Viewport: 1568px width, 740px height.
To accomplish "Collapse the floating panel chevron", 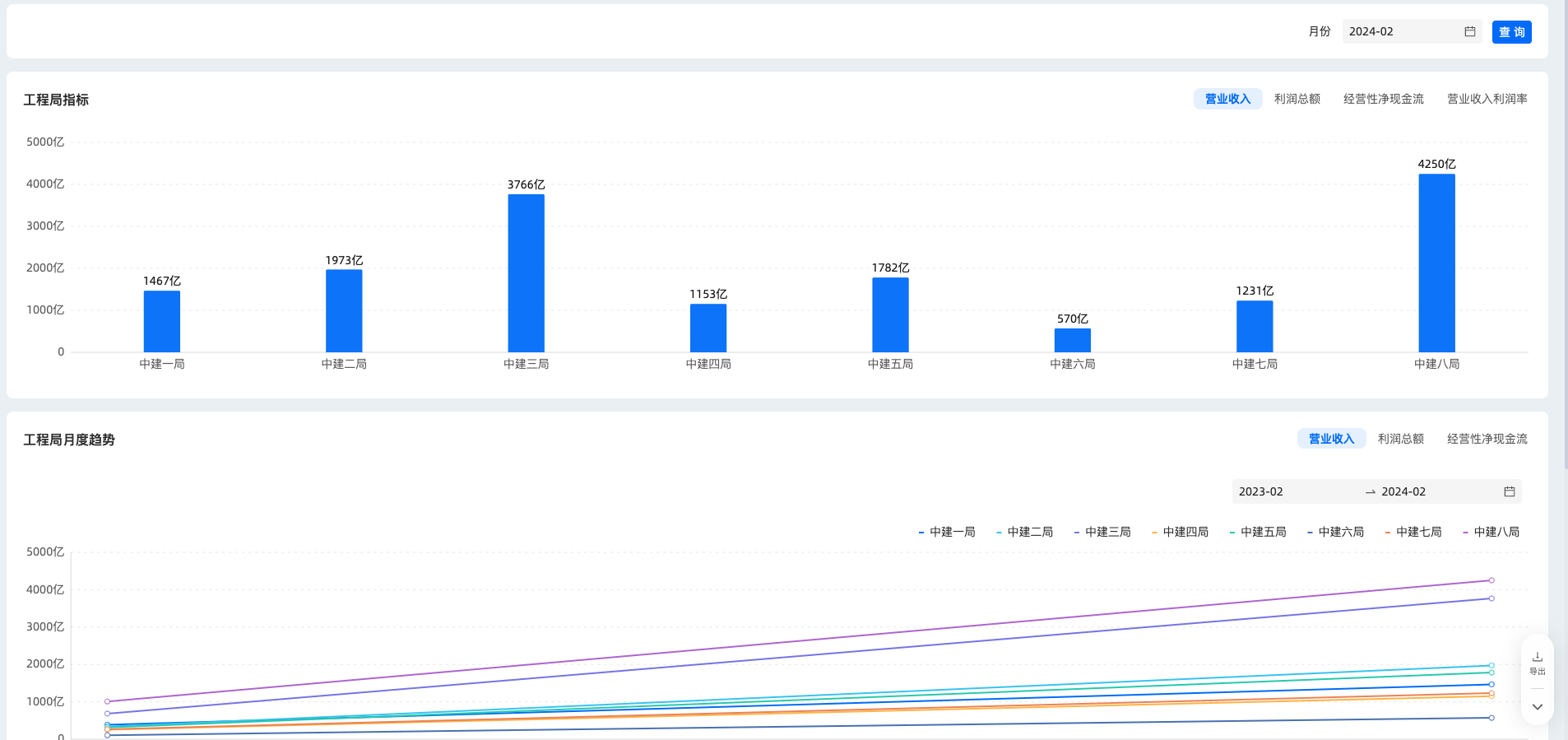I will (x=1537, y=707).
